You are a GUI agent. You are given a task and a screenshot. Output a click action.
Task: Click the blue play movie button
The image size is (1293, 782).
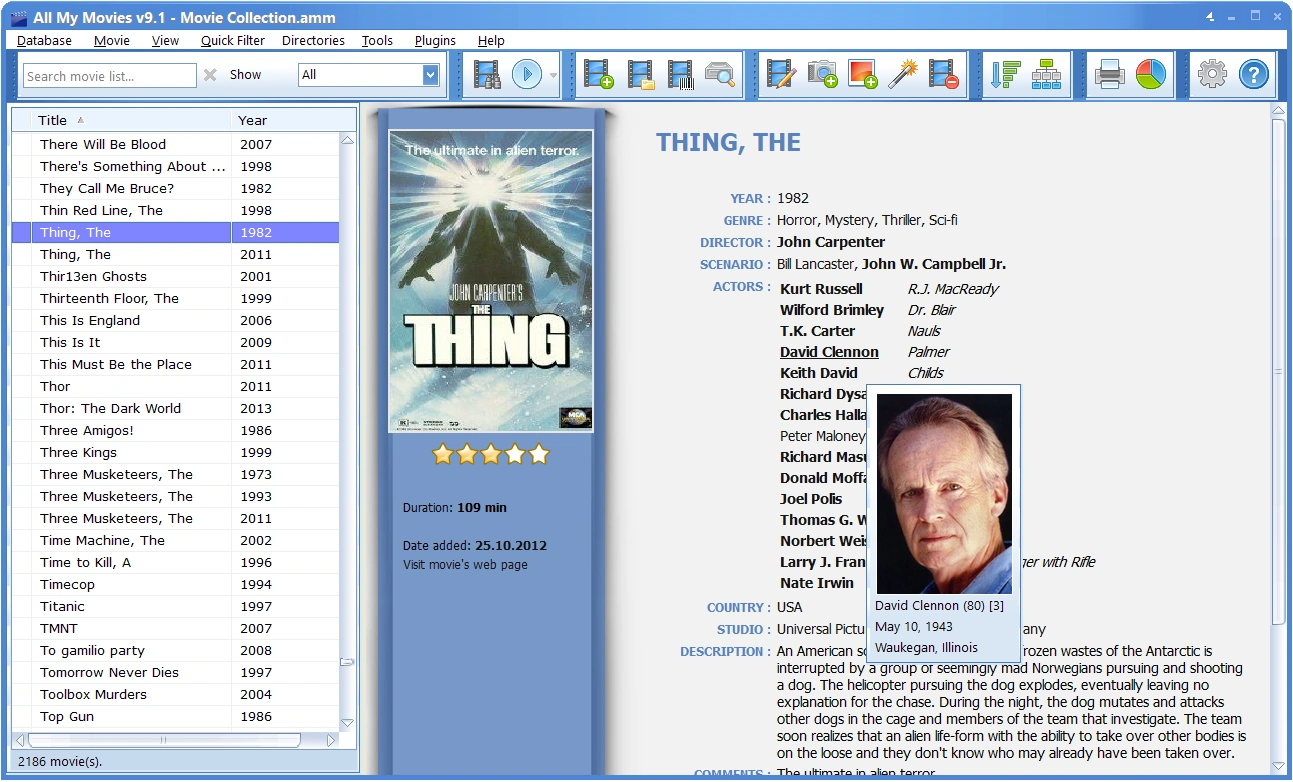[527, 75]
